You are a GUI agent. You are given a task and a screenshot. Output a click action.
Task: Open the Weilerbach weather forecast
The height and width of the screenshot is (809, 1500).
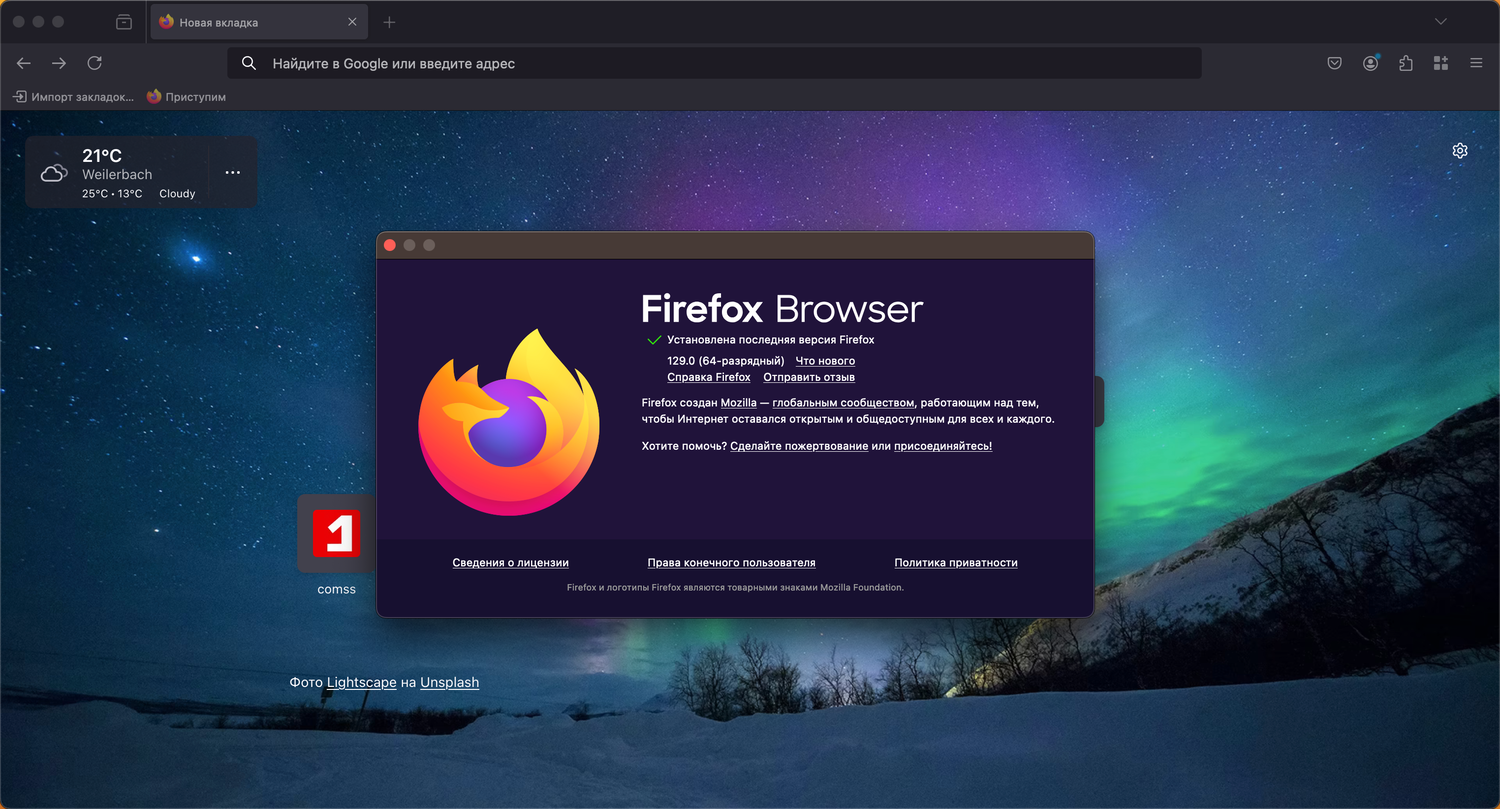click(x=117, y=174)
